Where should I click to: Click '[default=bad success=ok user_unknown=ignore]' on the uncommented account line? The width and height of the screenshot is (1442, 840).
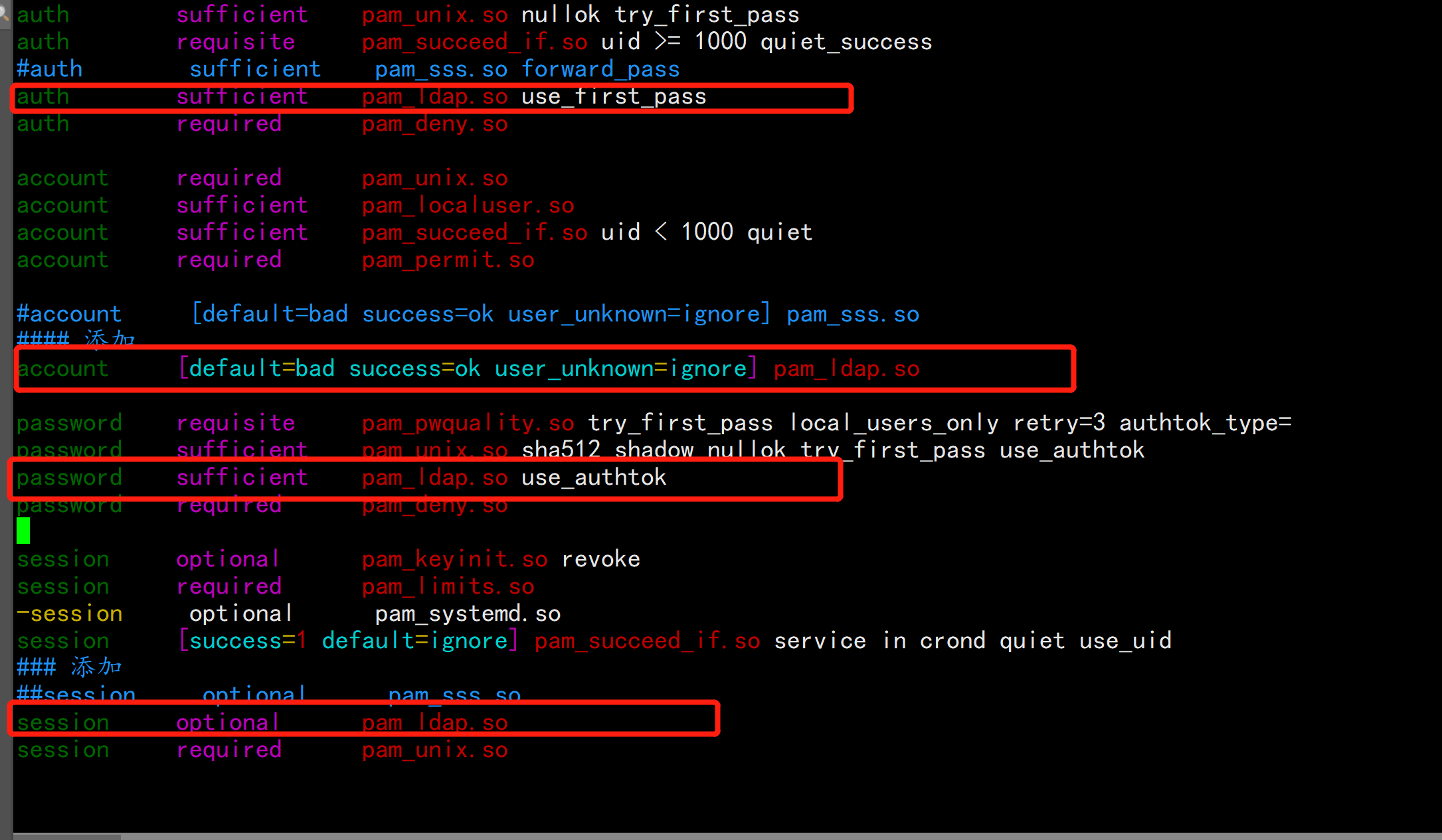click(x=468, y=369)
